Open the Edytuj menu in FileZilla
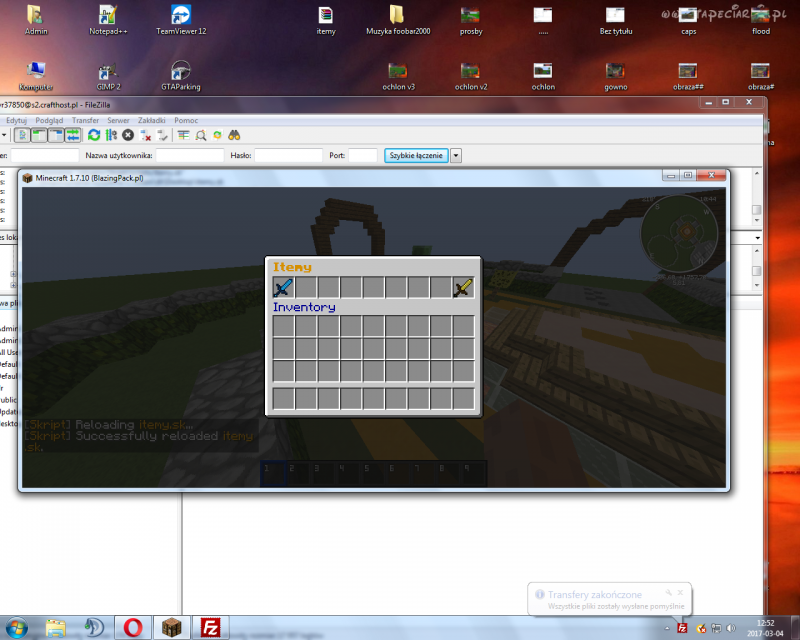This screenshot has width=800, height=640. click(16, 120)
